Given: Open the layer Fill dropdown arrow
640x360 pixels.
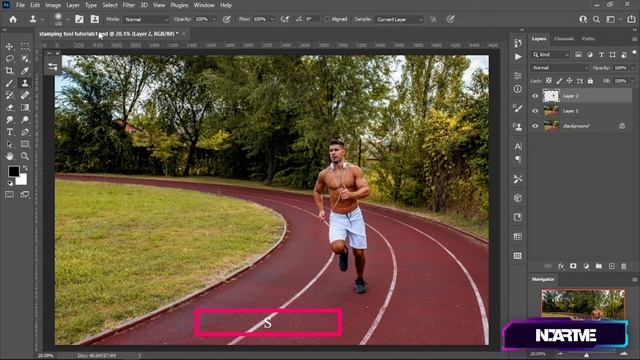Looking at the screenshot, I should [633, 81].
